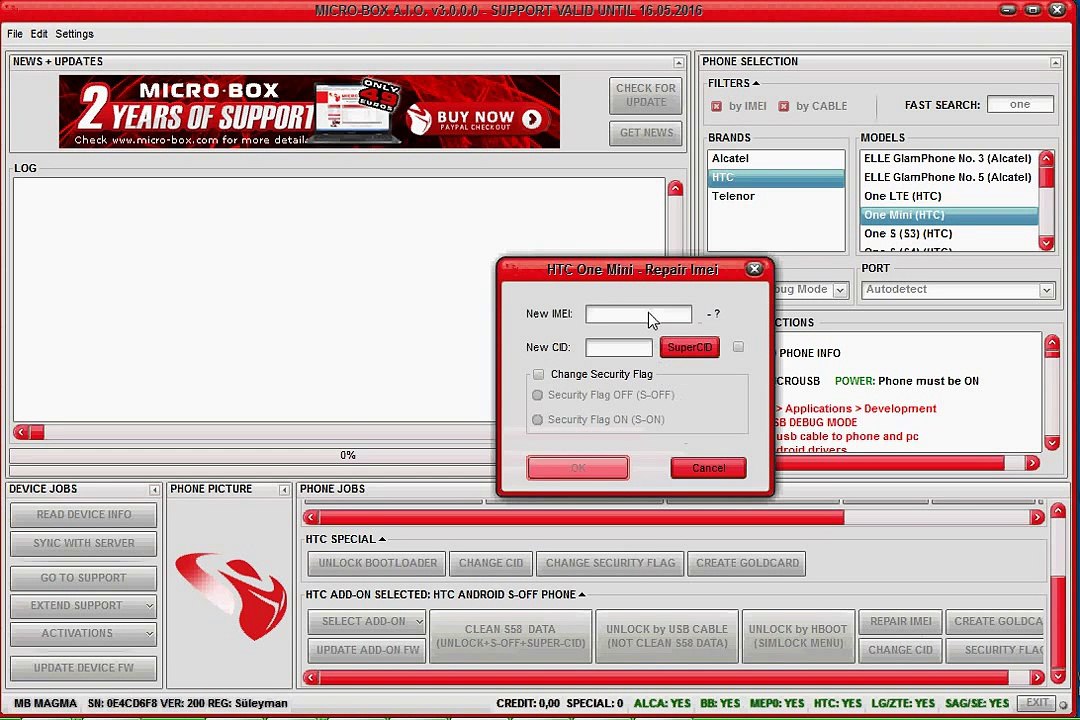1080x720 pixels.
Task: Click CLEAN S58 DATA button
Action: pyautogui.click(x=510, y=636)
